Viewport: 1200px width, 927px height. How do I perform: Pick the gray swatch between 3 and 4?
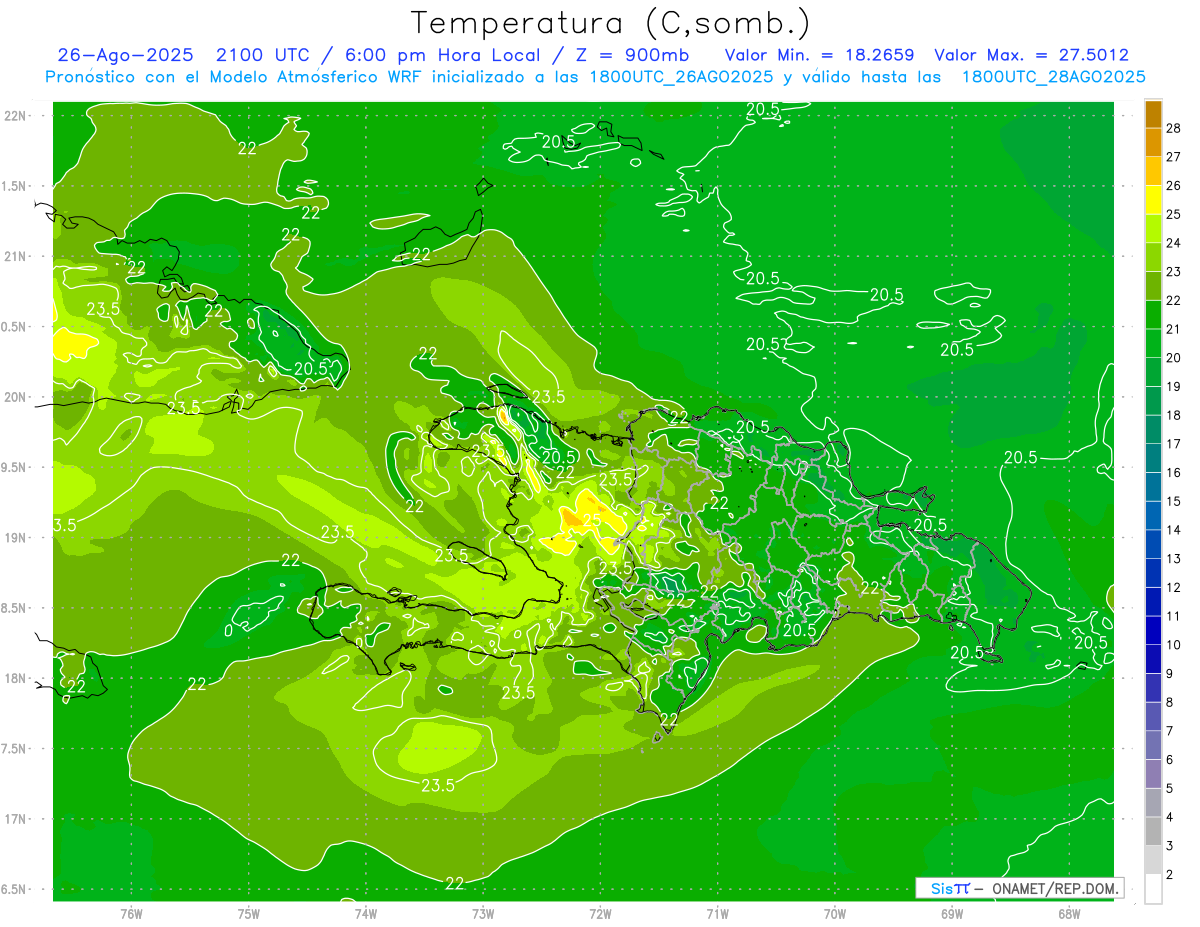[x=1153, y=832]
